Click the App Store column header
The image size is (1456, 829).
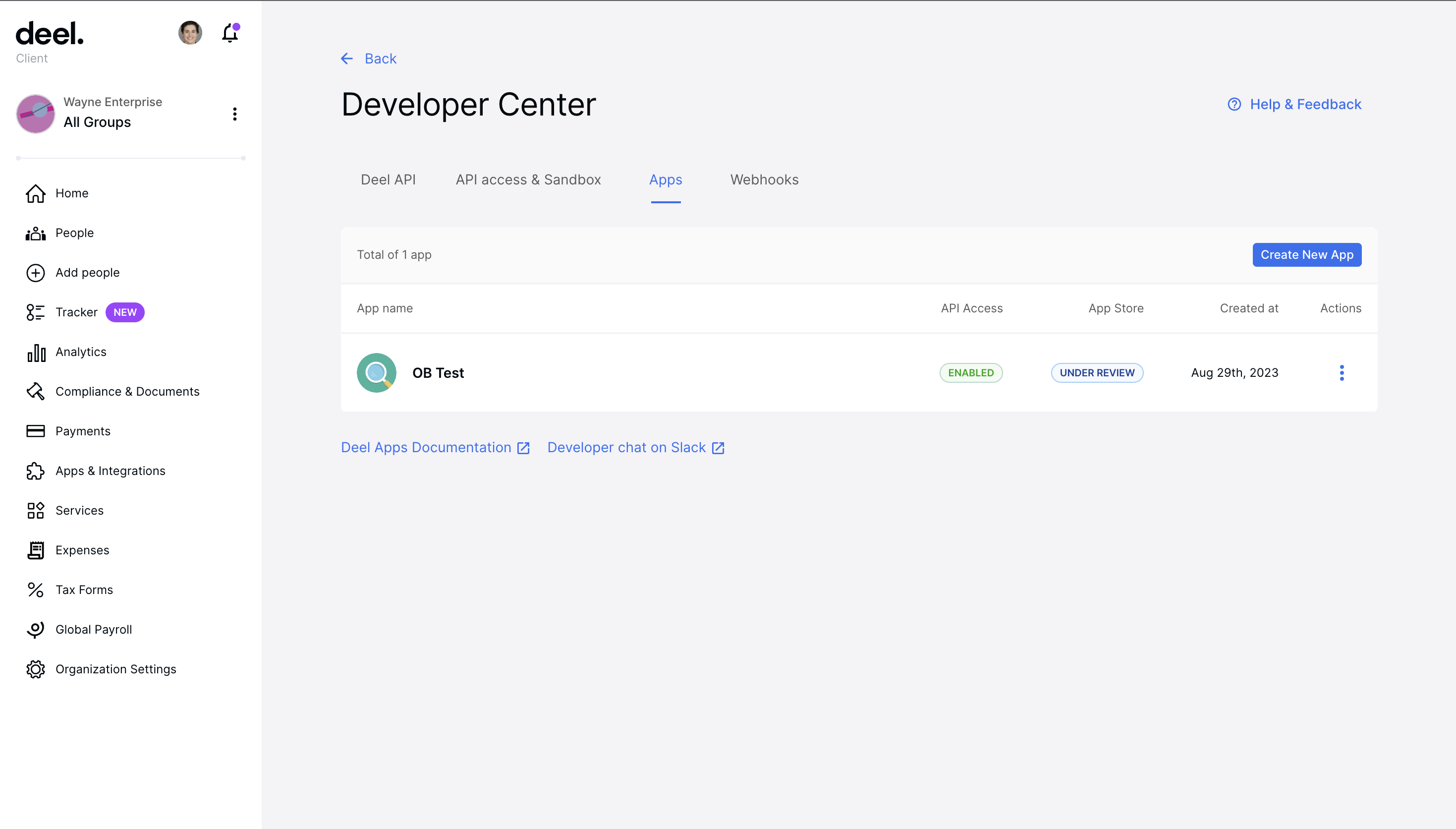1117,308
